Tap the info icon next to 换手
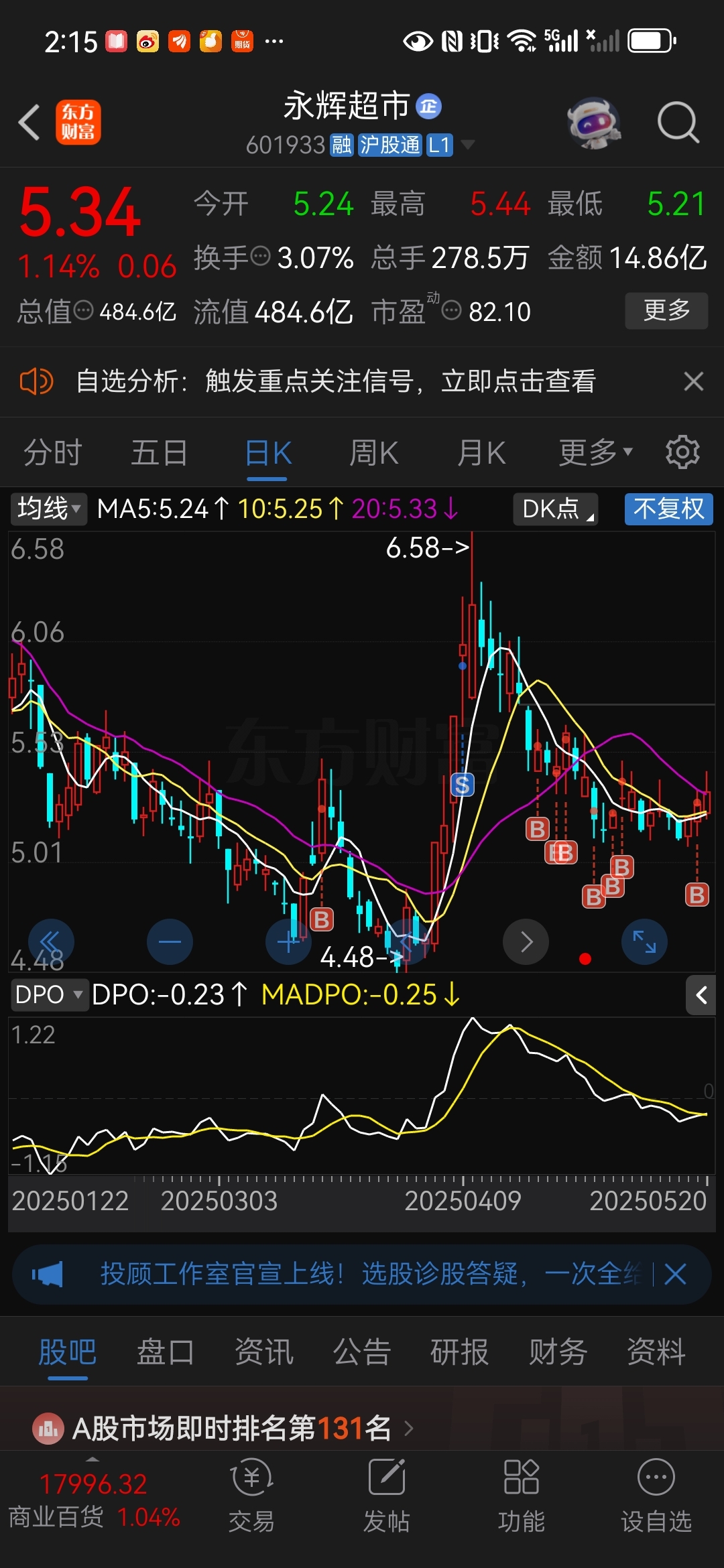The width and height of the screenshot is (724, 1568). point(260,256)
